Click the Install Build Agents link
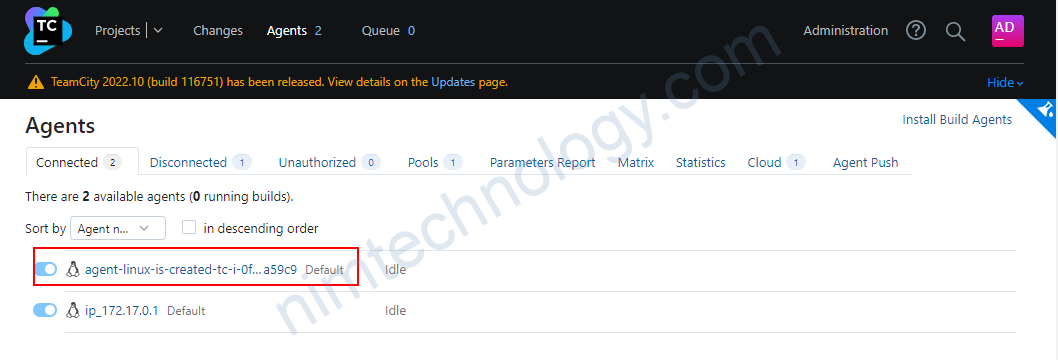1058x360 pixels. (957, 119)
